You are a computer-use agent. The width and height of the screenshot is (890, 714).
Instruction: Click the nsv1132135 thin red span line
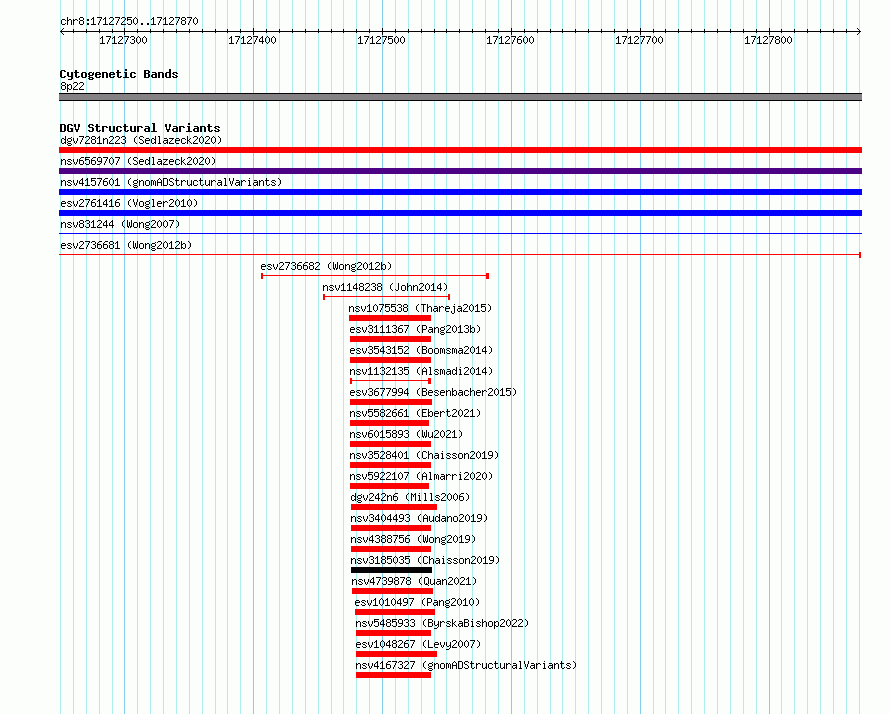[391, 381]
